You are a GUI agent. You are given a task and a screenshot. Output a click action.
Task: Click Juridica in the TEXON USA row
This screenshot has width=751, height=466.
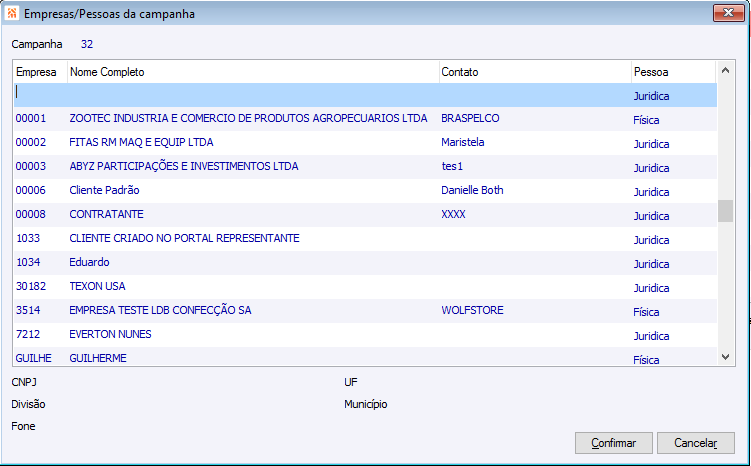651,288
